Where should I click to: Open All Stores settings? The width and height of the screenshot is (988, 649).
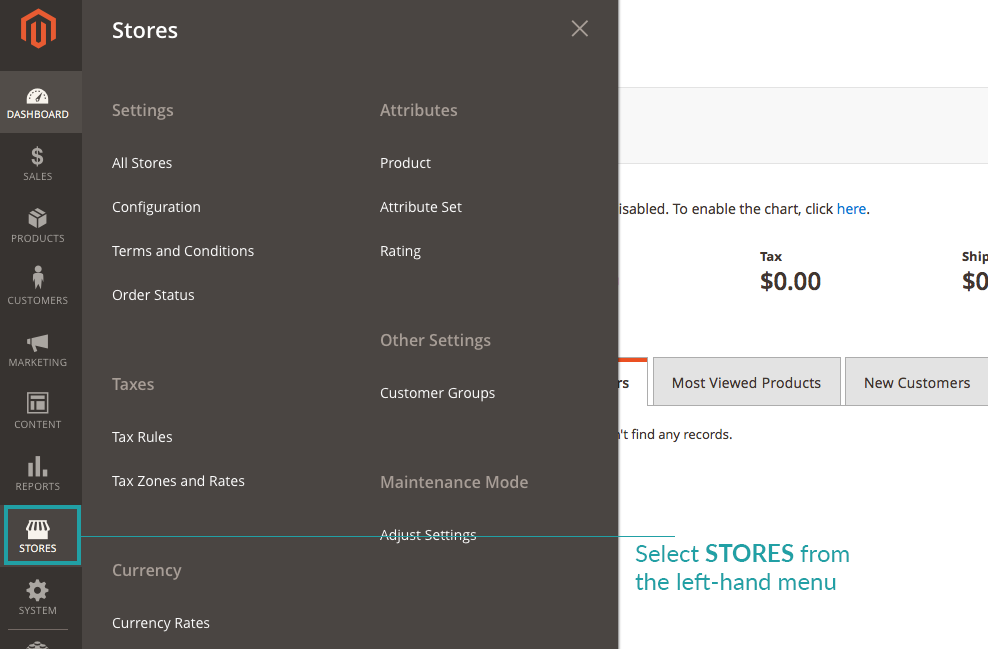tap(142, 163)
